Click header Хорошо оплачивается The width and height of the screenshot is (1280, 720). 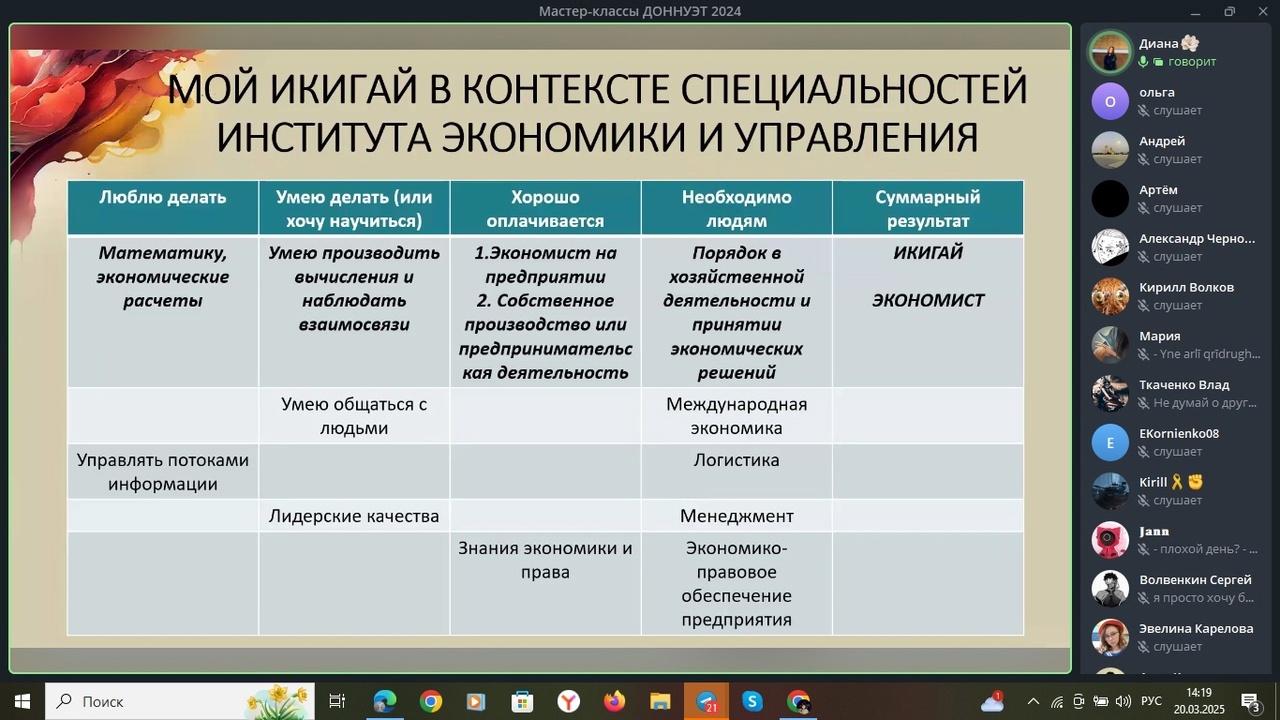545,209
